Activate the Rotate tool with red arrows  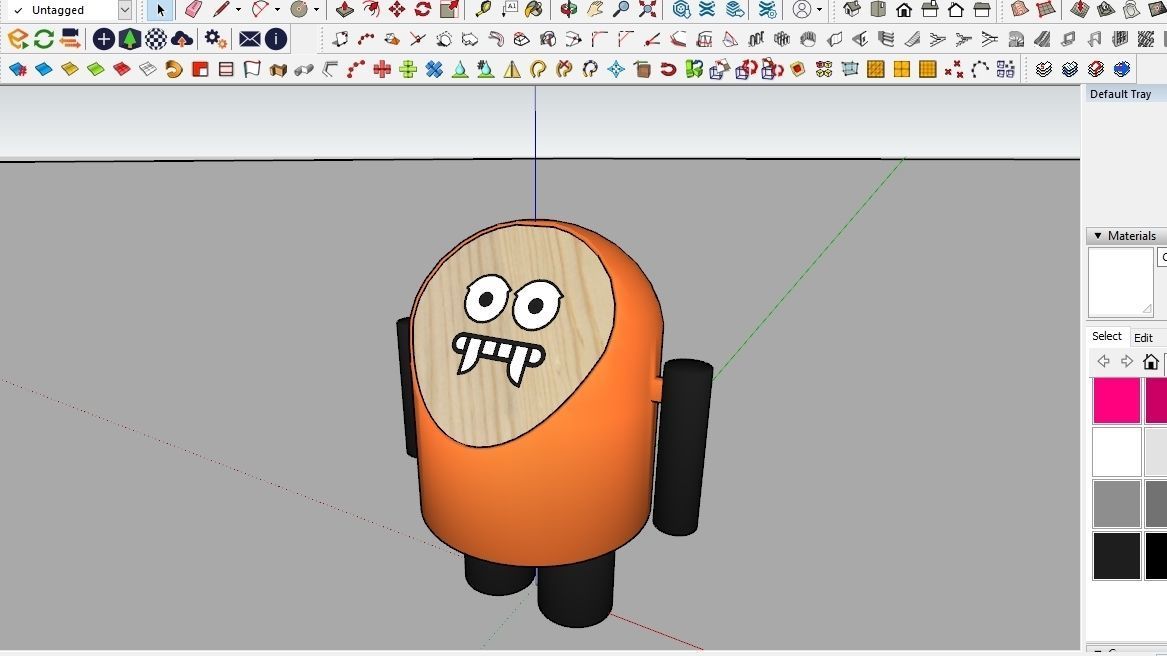(423, 10)
